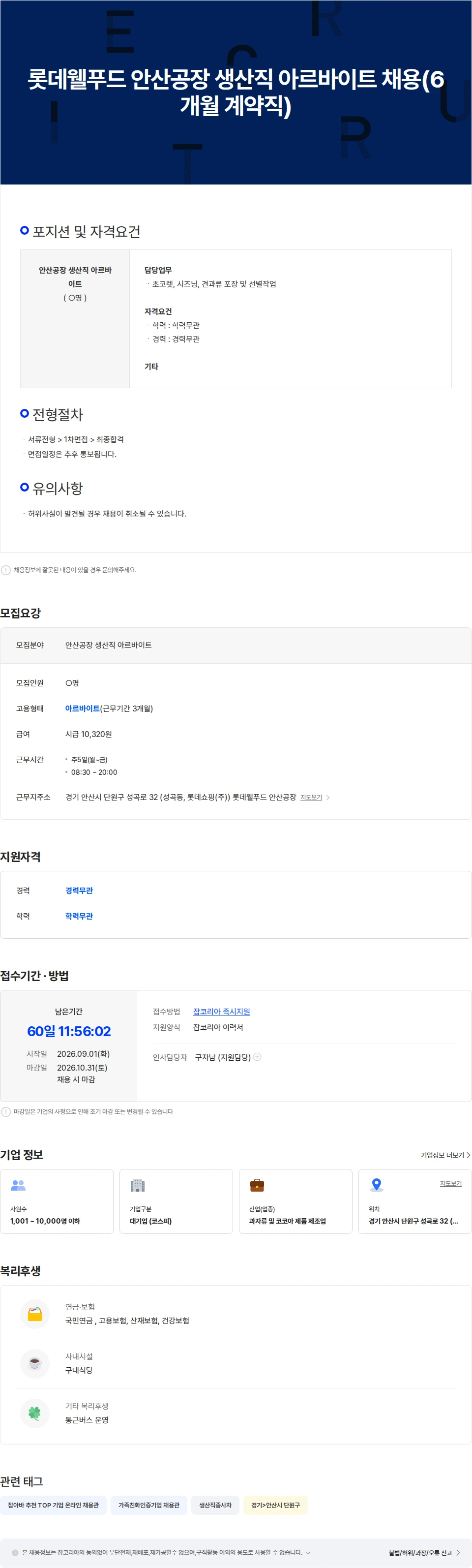
Task: Click the 통근버스 운영 benefit text
Action: click(87, 1419)
